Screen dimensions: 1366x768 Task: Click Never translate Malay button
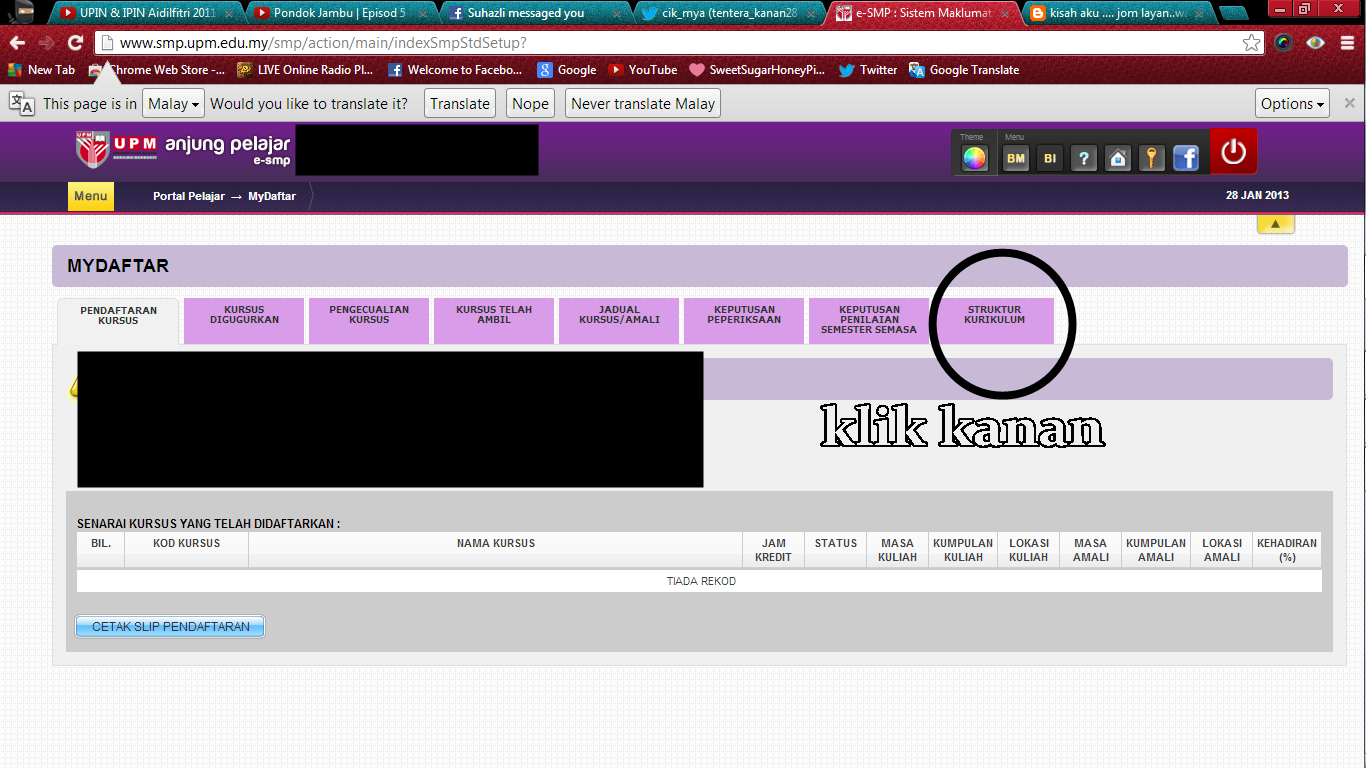tap(643, 103)
